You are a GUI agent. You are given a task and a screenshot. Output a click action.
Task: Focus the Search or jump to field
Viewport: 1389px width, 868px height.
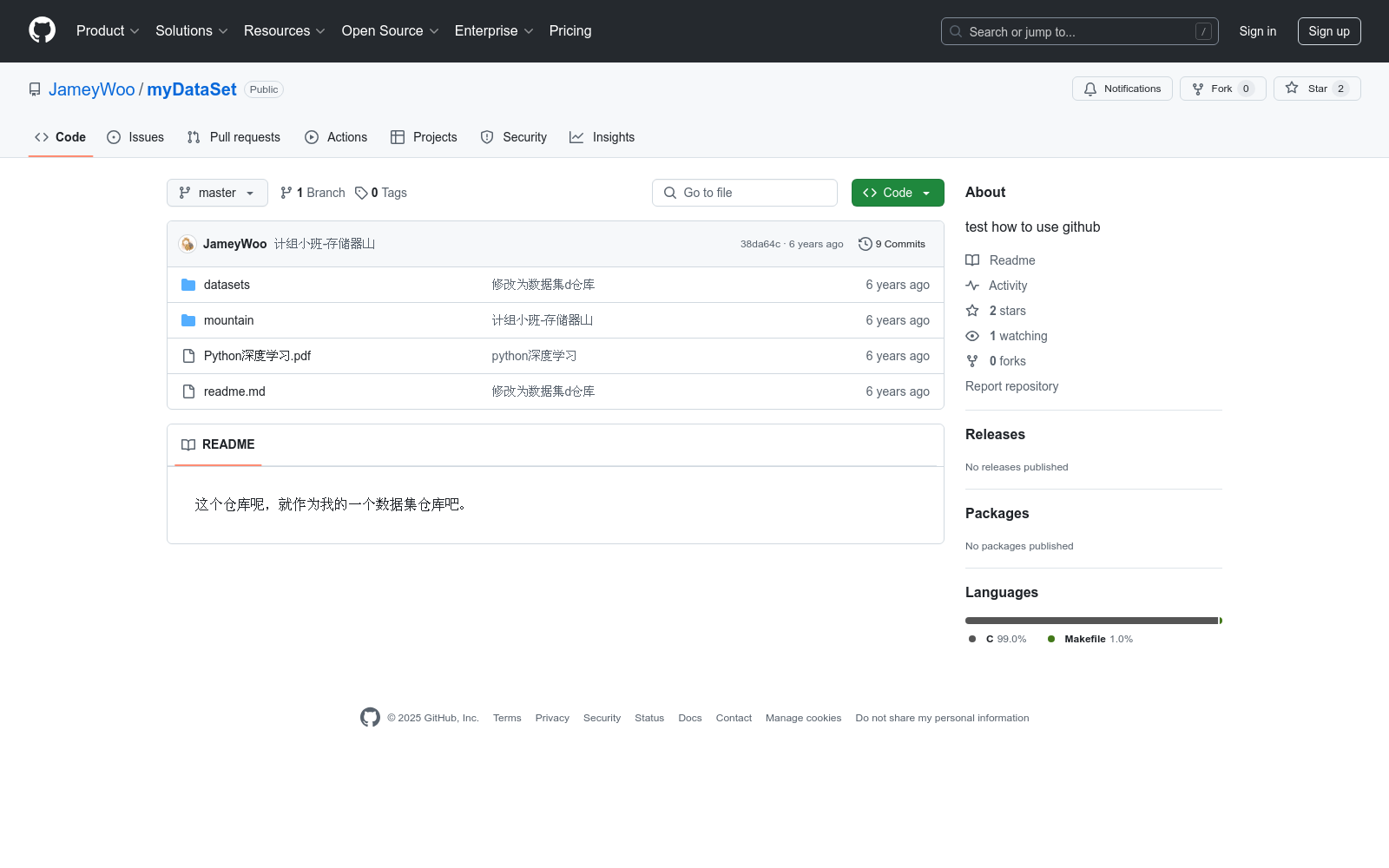tap(1080, 31)
